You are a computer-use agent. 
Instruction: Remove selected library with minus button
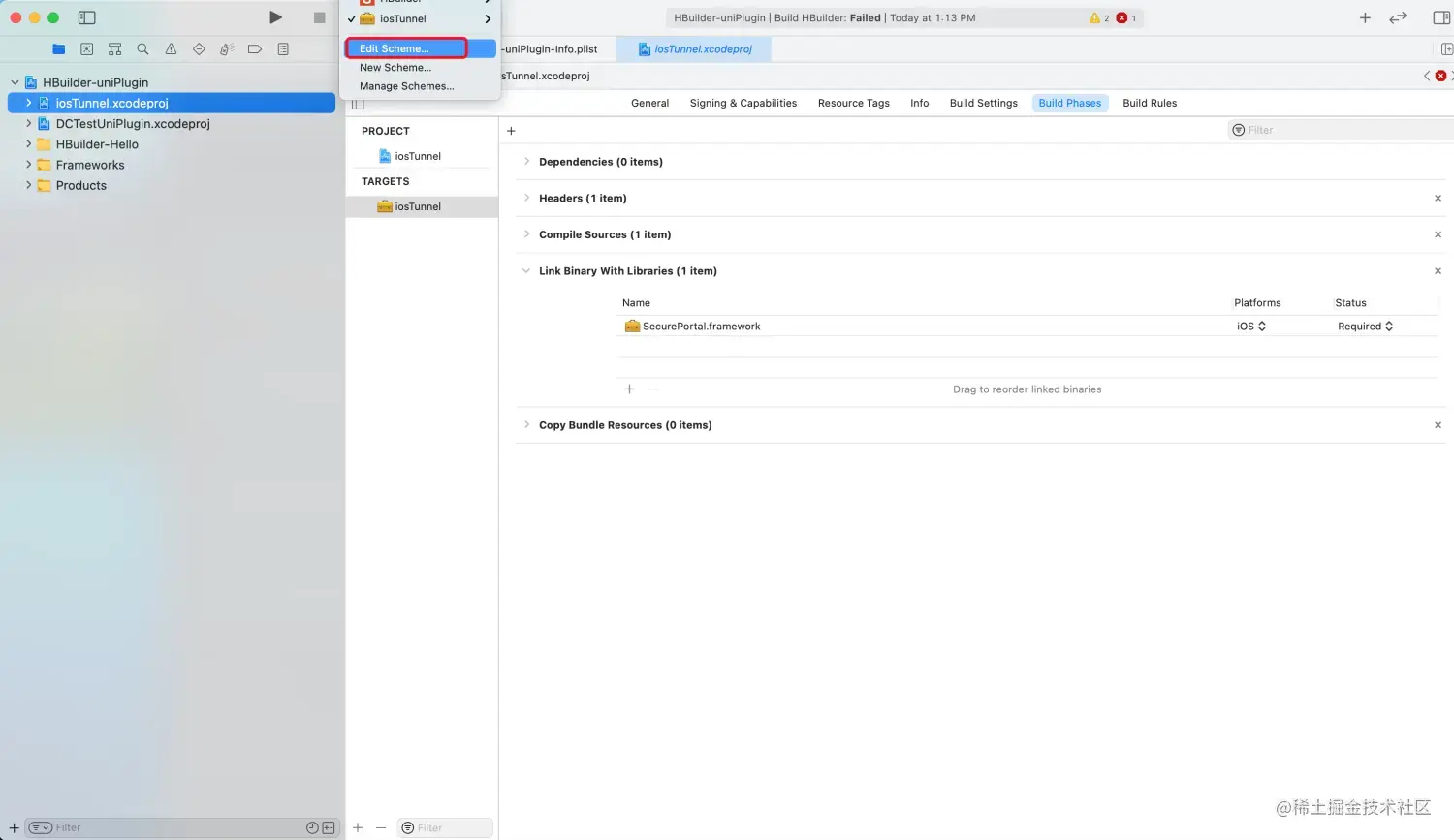coord(653,389)
